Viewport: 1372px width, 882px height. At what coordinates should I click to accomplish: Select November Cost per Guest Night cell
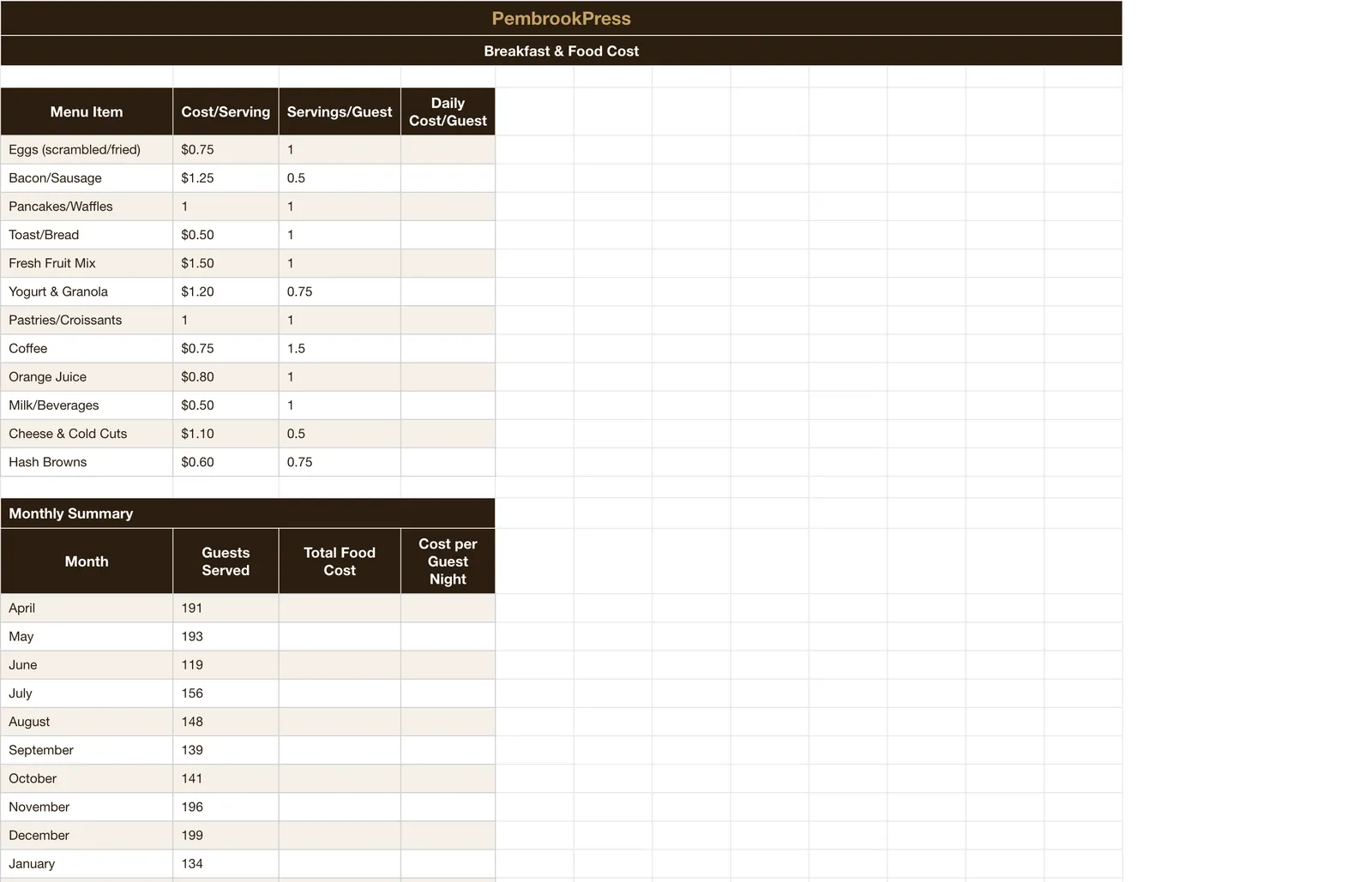(448, 807)
